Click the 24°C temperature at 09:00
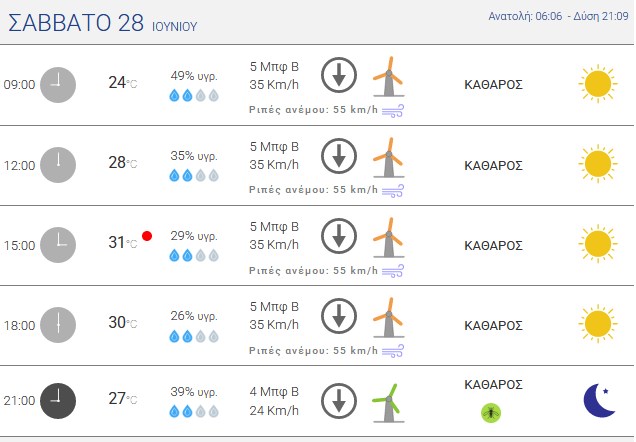 (122, 82)
